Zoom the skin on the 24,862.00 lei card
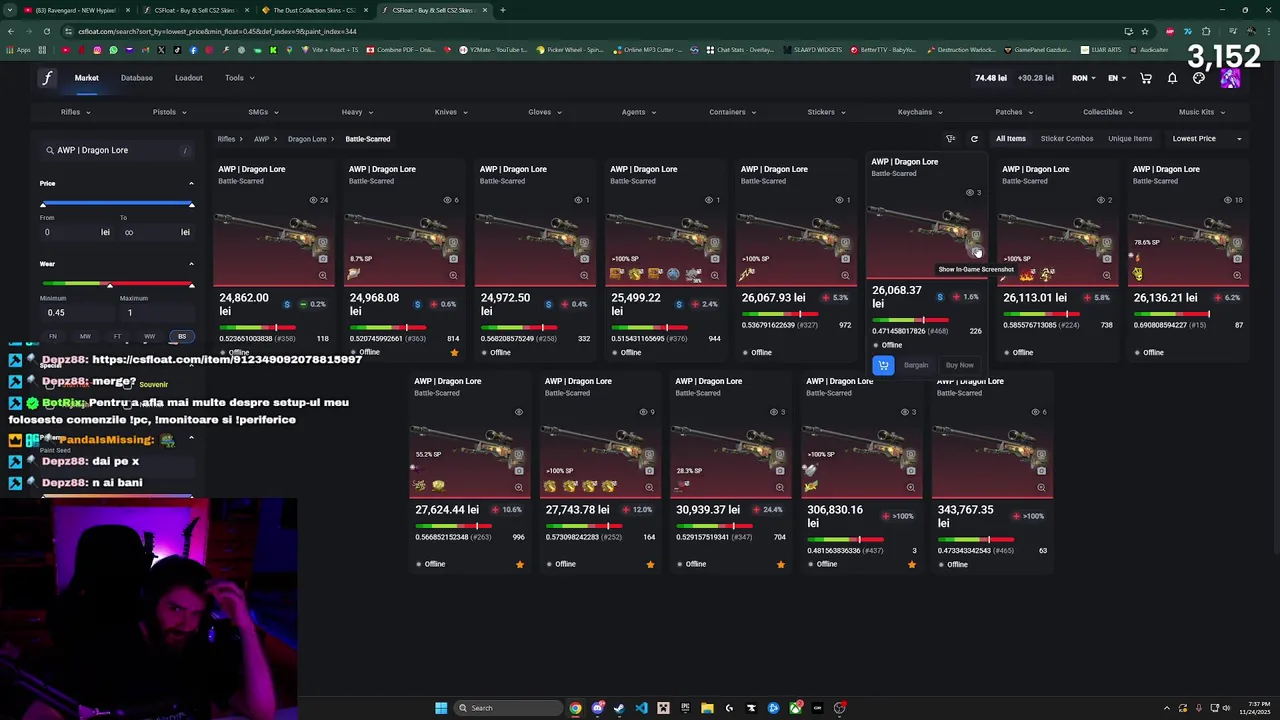The width and height of the screenshot is (1280, 720). tap(322, 275)
